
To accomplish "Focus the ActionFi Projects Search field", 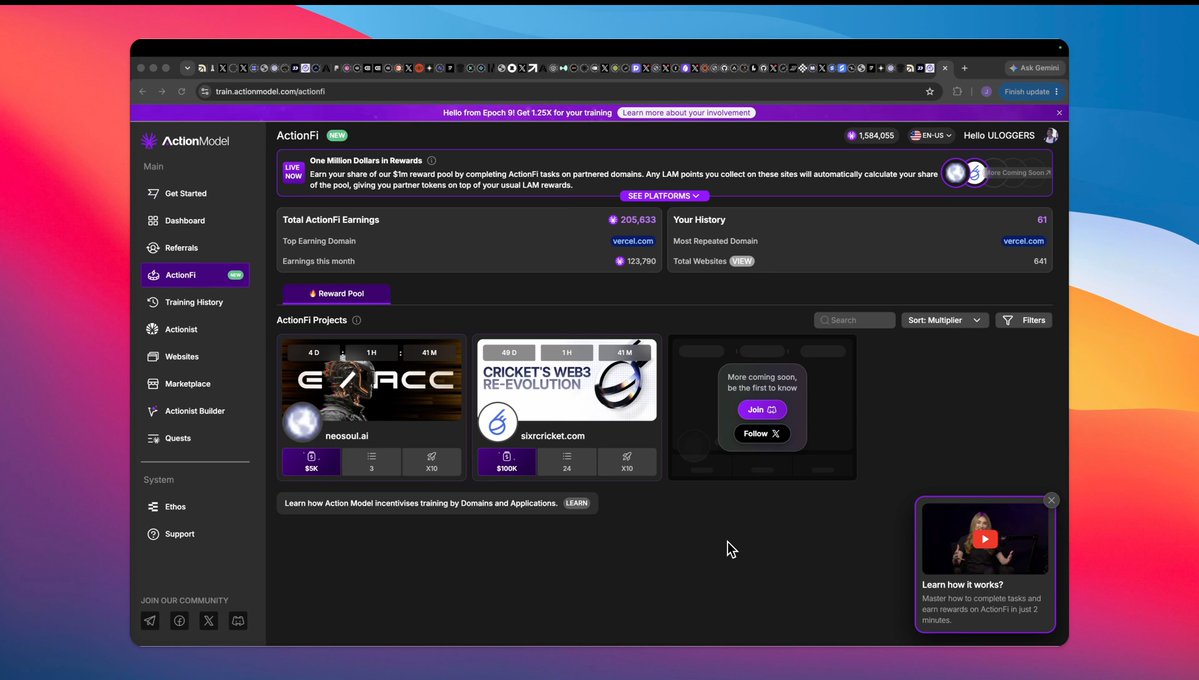I will [x=854, y=320].
